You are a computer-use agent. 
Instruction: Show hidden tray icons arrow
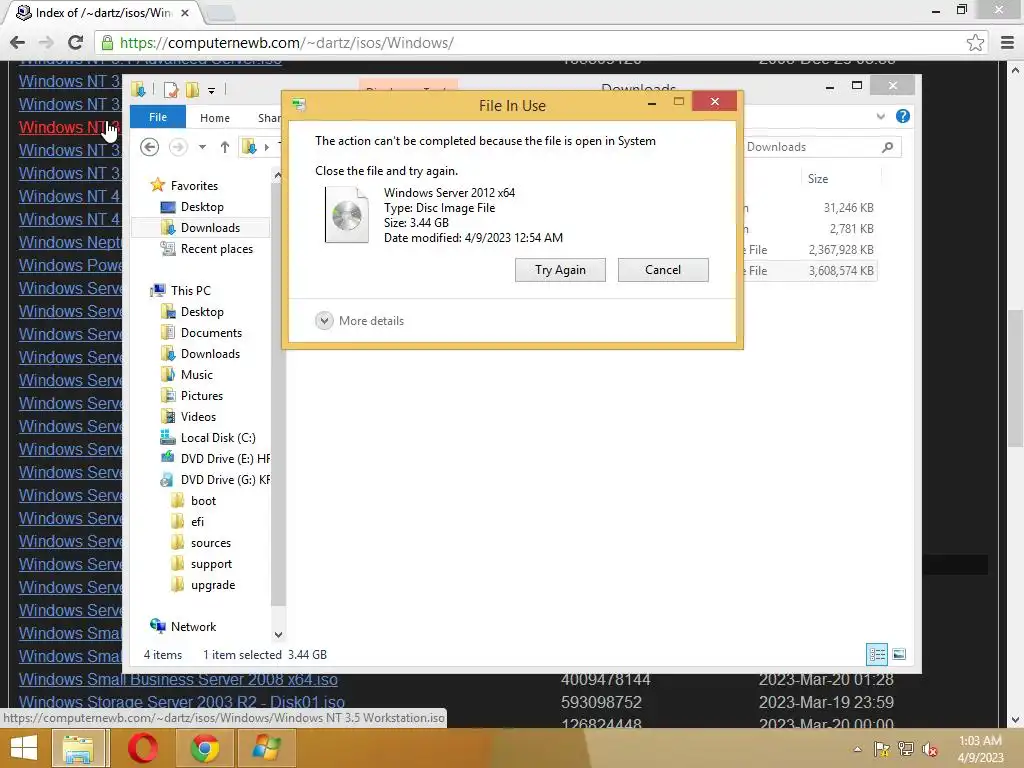(x=857, y=749)
